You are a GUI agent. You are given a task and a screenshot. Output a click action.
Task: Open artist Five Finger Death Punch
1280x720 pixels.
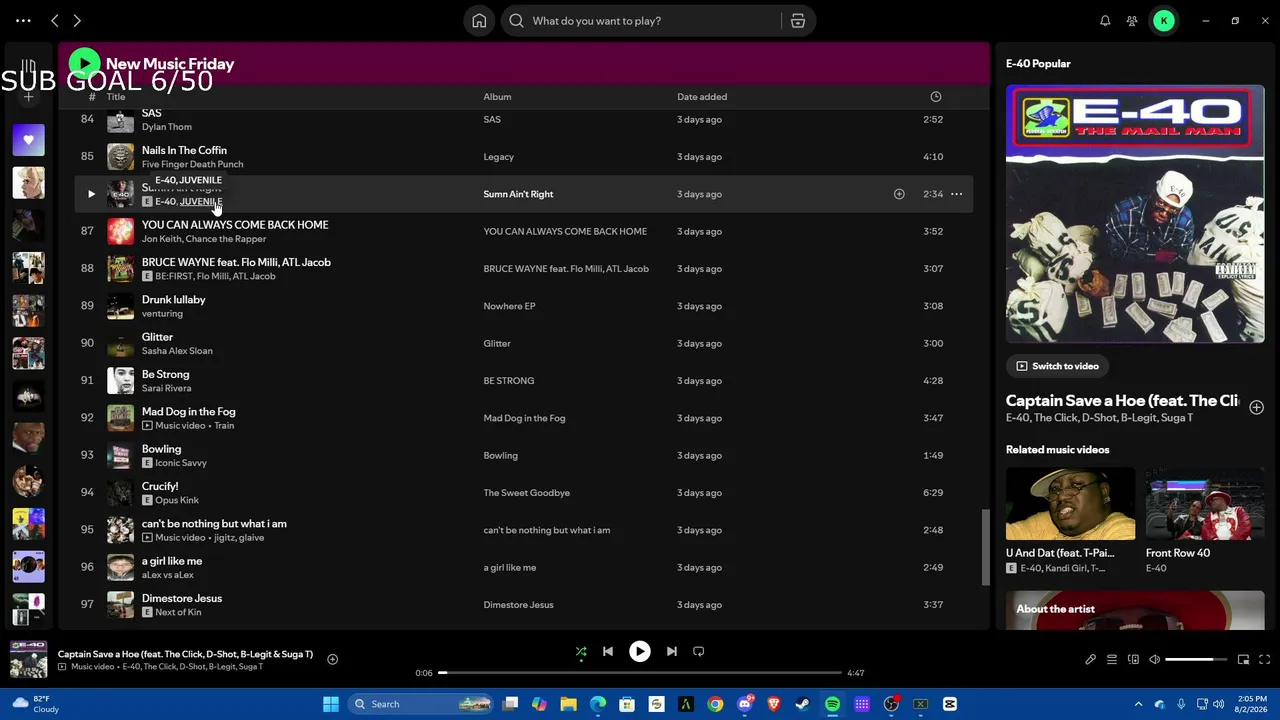pos(192,164)
